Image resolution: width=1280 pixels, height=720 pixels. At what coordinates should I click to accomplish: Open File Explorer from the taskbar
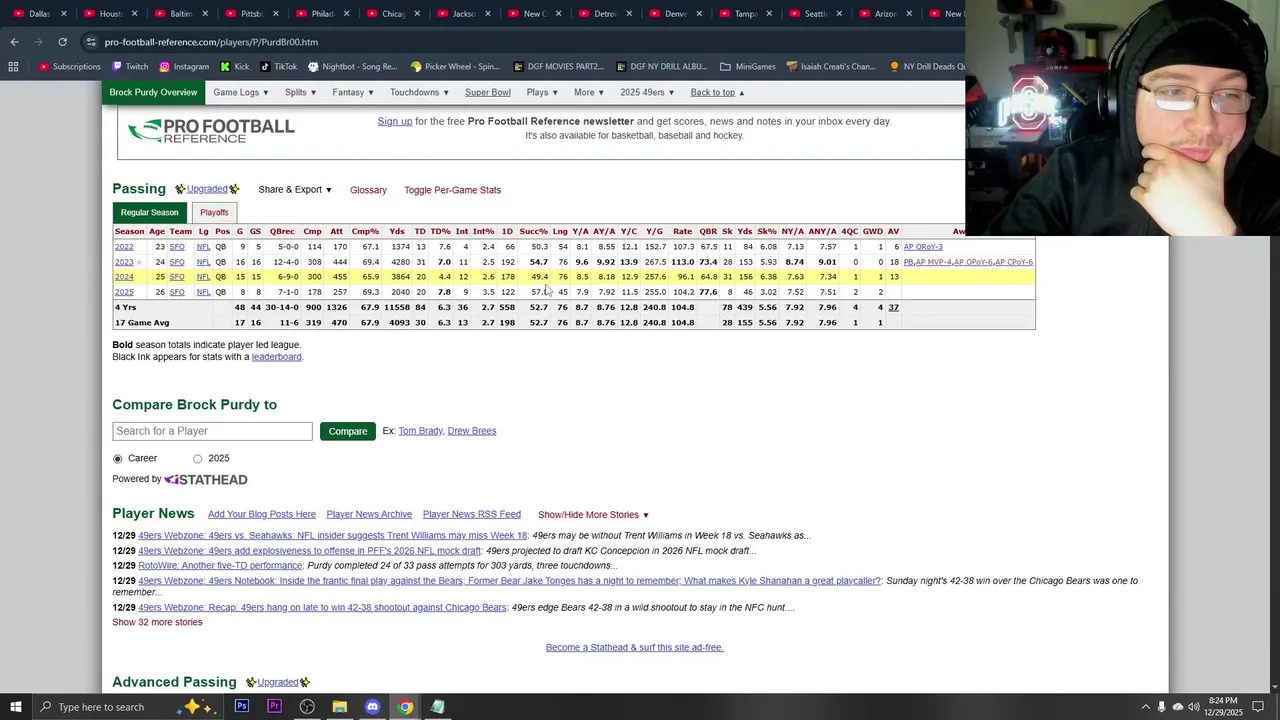pyautogui.click(x=340, y=707)
